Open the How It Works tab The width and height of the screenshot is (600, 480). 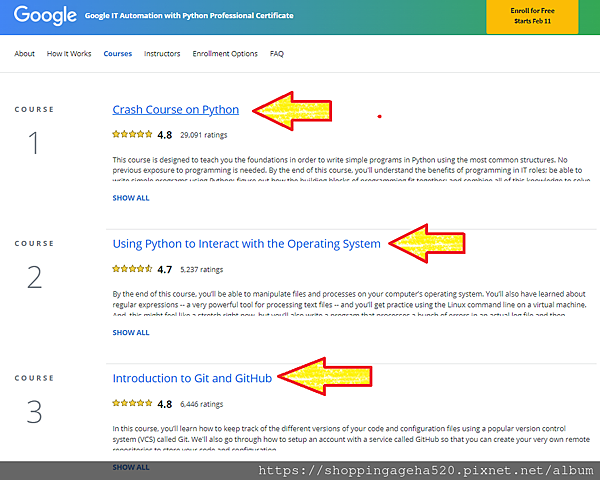69,54
